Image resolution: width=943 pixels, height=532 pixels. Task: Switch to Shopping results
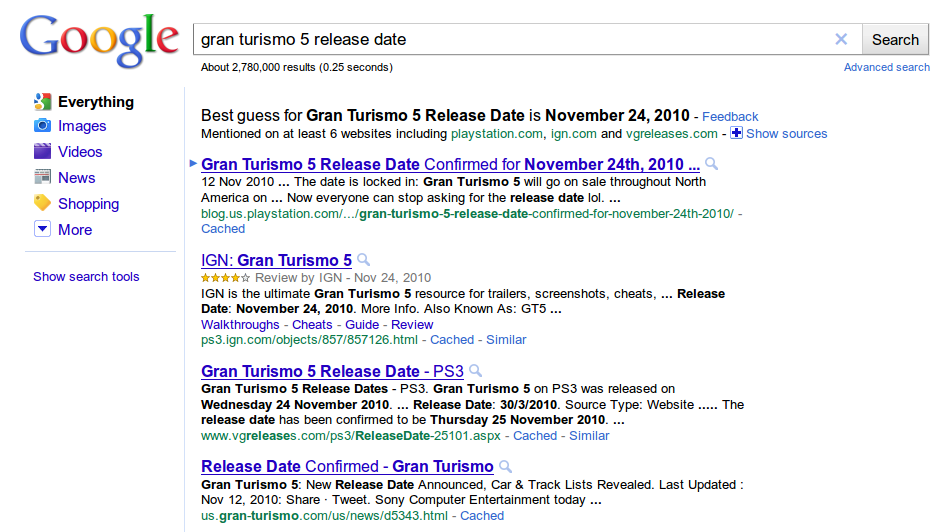point(88,204)
